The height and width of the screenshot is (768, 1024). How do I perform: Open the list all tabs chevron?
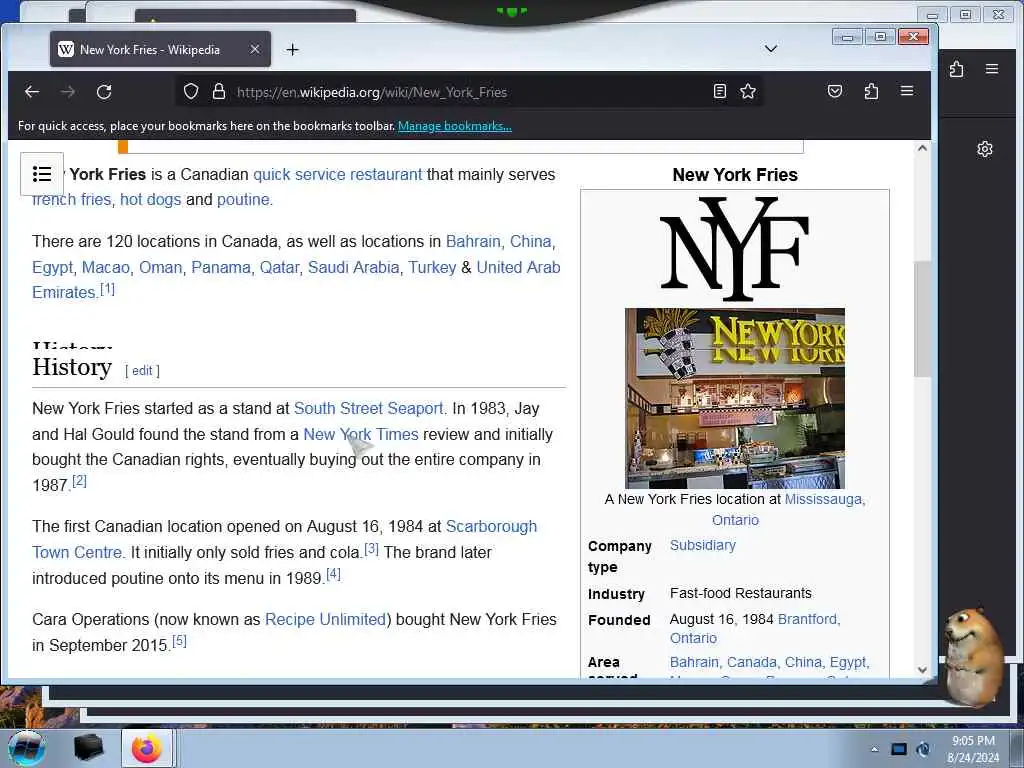[x=771, y=49]
